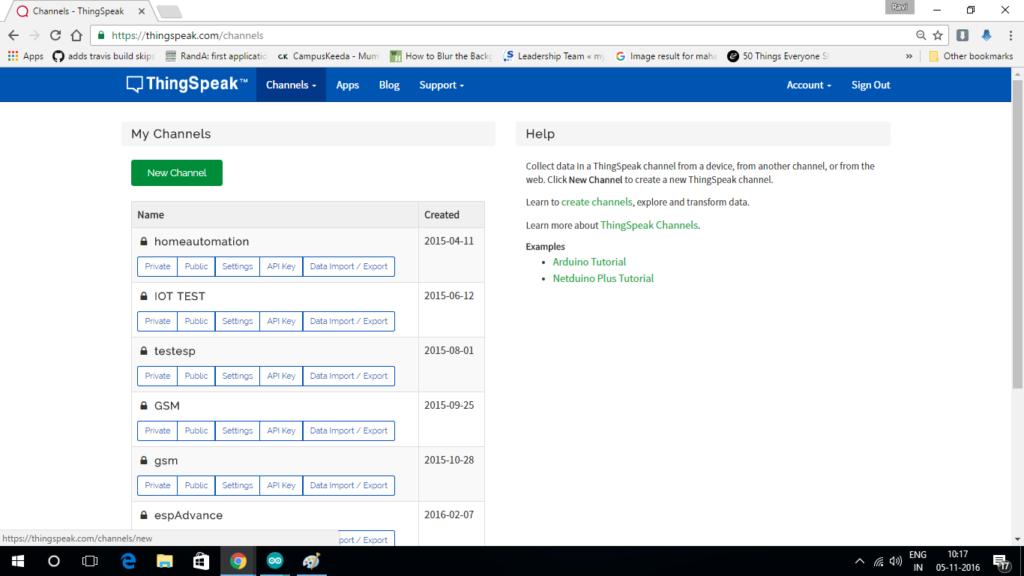Open API Key for gsm channel 2015-10-28
The image size is (1024, 576).
pyautogui.click(x=281, y=486)
